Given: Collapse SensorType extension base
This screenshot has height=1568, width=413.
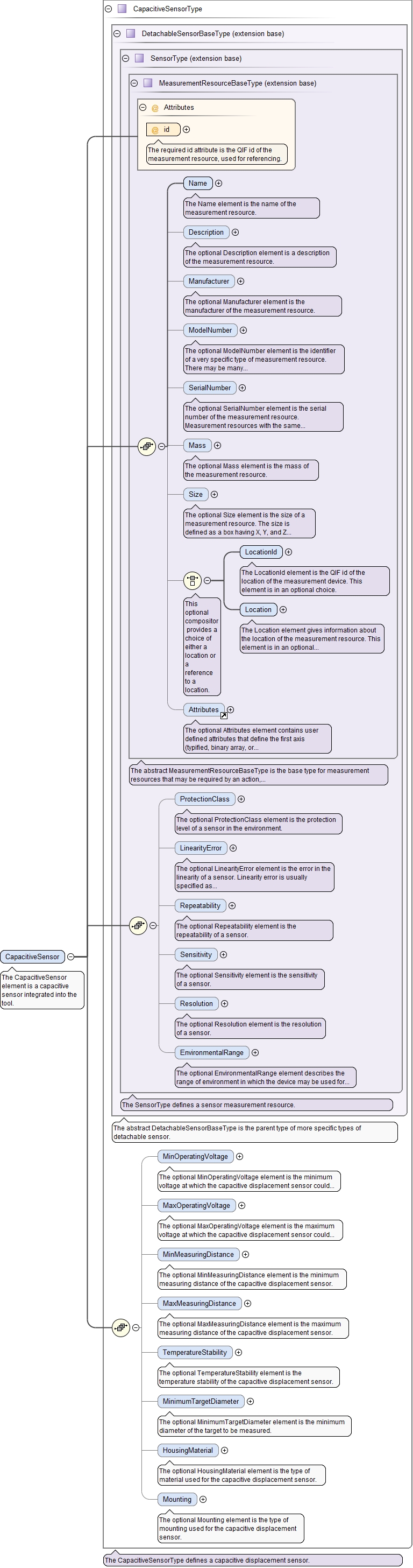Looking at the screenshot, I should click(x=125, y=59).
